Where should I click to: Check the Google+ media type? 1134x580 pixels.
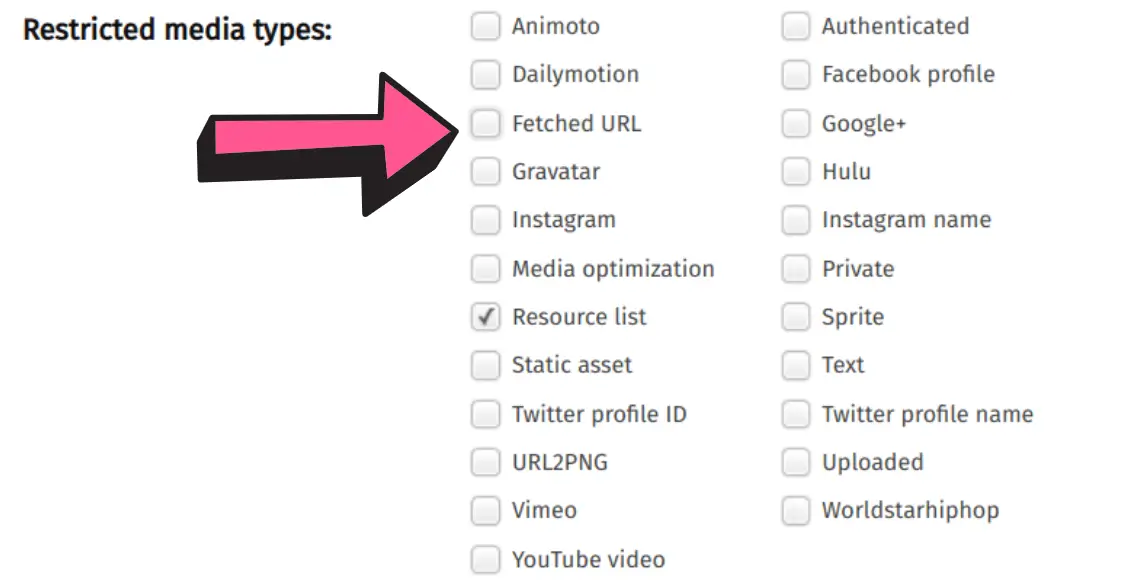(x=796, y=123)
